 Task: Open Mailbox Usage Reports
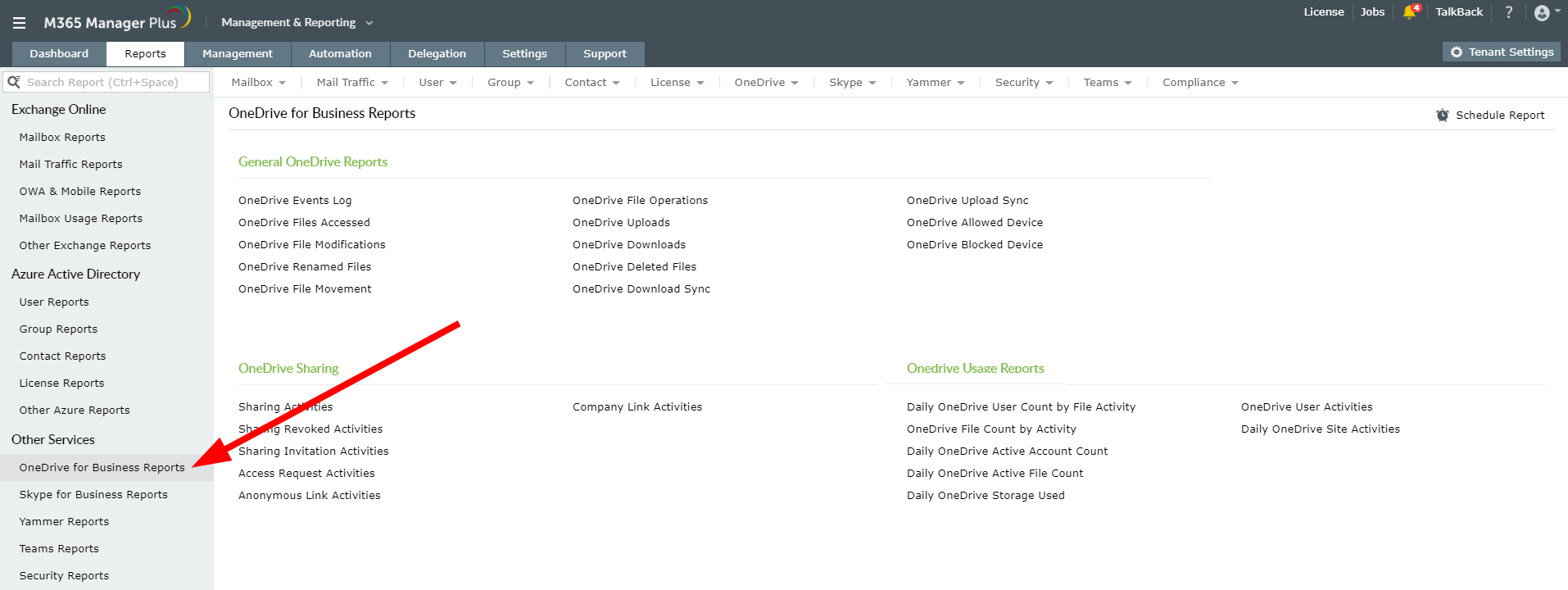[x=81, y=218]
